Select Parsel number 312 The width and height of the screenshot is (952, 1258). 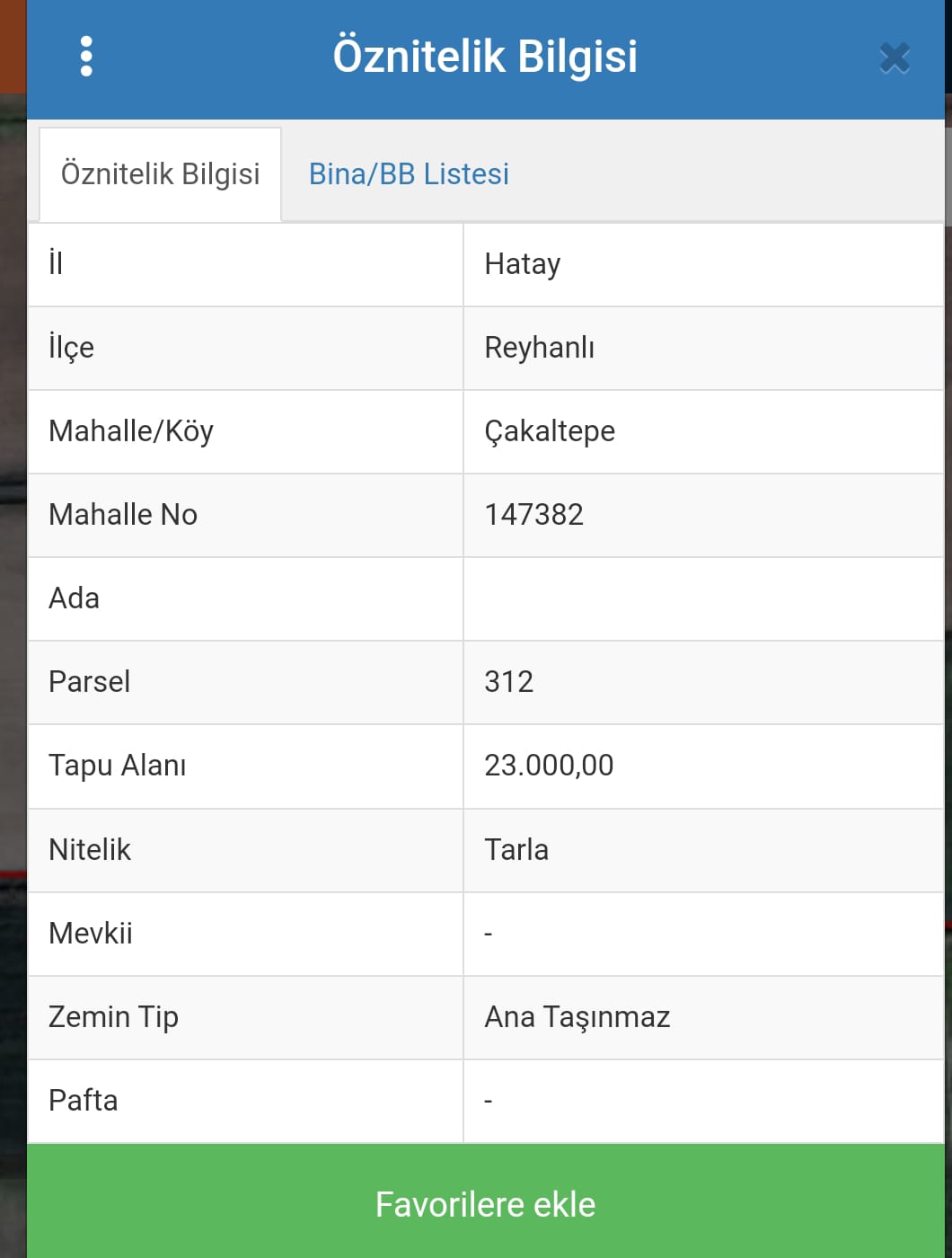coord(509,682)
